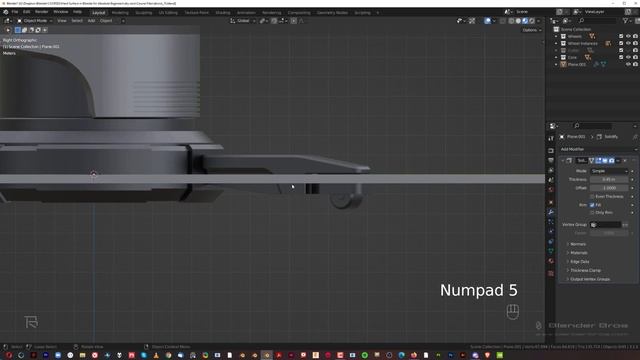The height and width of the screenshot is (360, 640).
Task: Open the Object Mode dropdown
Action: click(35, 21)
